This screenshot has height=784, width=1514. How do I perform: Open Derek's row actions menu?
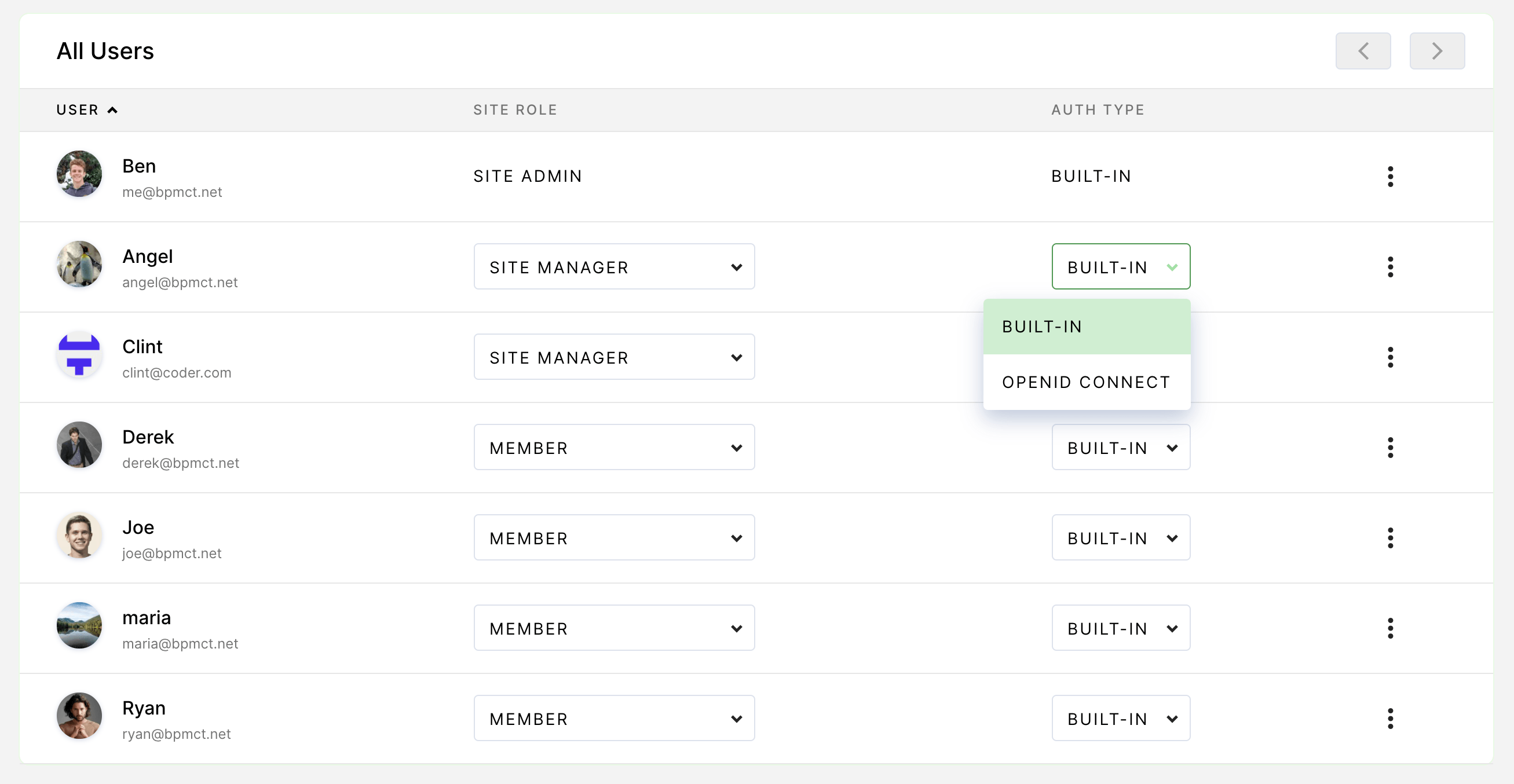pyautogui.click(x=1390, y=448)
